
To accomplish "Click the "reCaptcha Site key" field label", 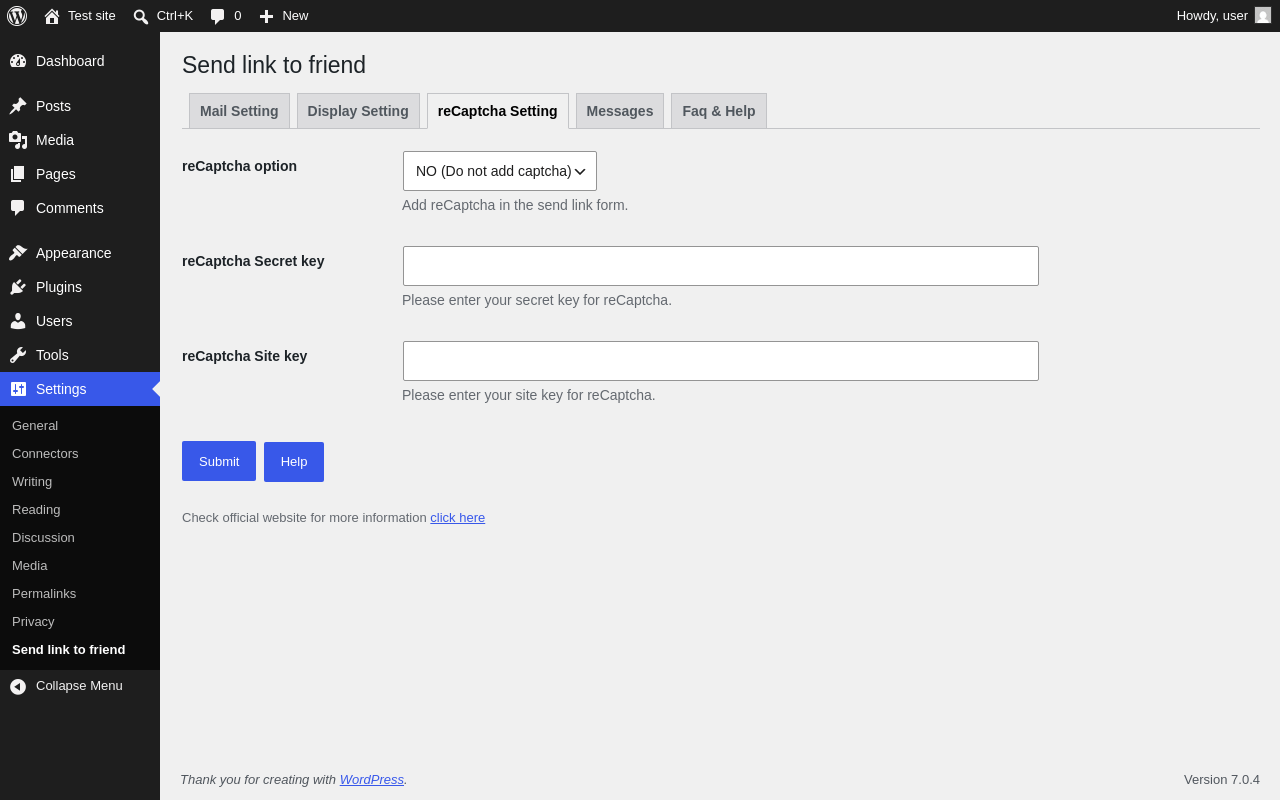I will 245,356.
